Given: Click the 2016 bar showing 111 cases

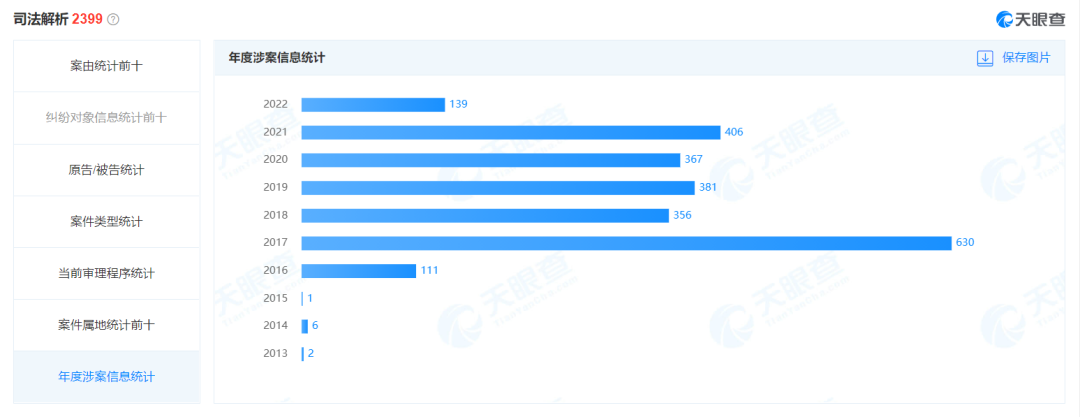Looking at the screenshot, I should pyautogui.click(x=359, y=270).
